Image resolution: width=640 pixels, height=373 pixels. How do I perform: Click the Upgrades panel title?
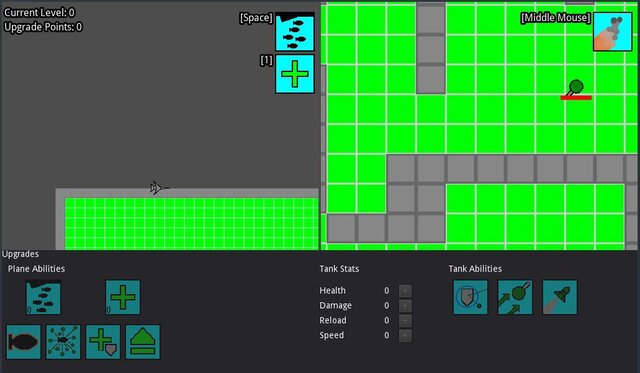coord(20,254)
